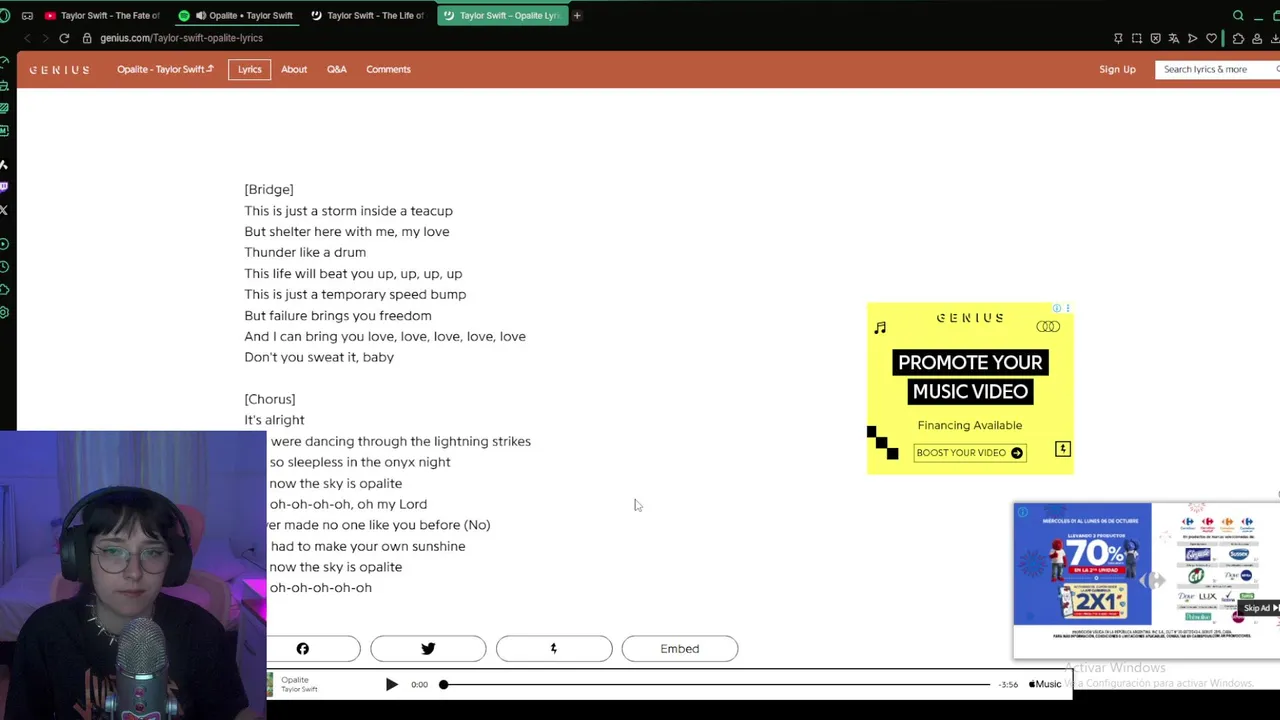Viewport: 1280px width, 720px height.
Task: Click the playback progress slider knob
Action: (x=443, y=685)
